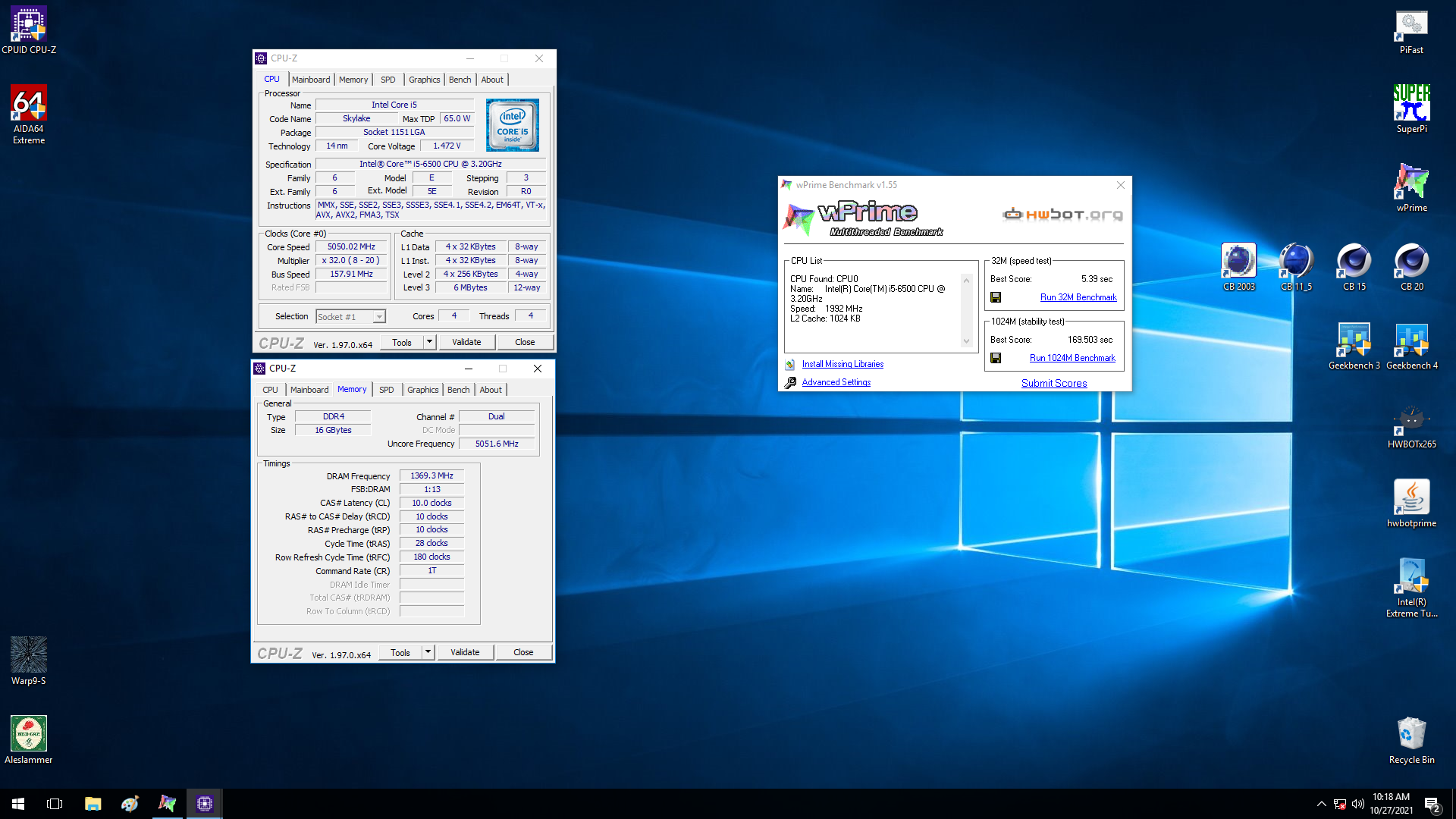Close the wPrime Benchmark window
Image resolution: width=1456 pixels, height=819 pixels.
coord(1120,185)
